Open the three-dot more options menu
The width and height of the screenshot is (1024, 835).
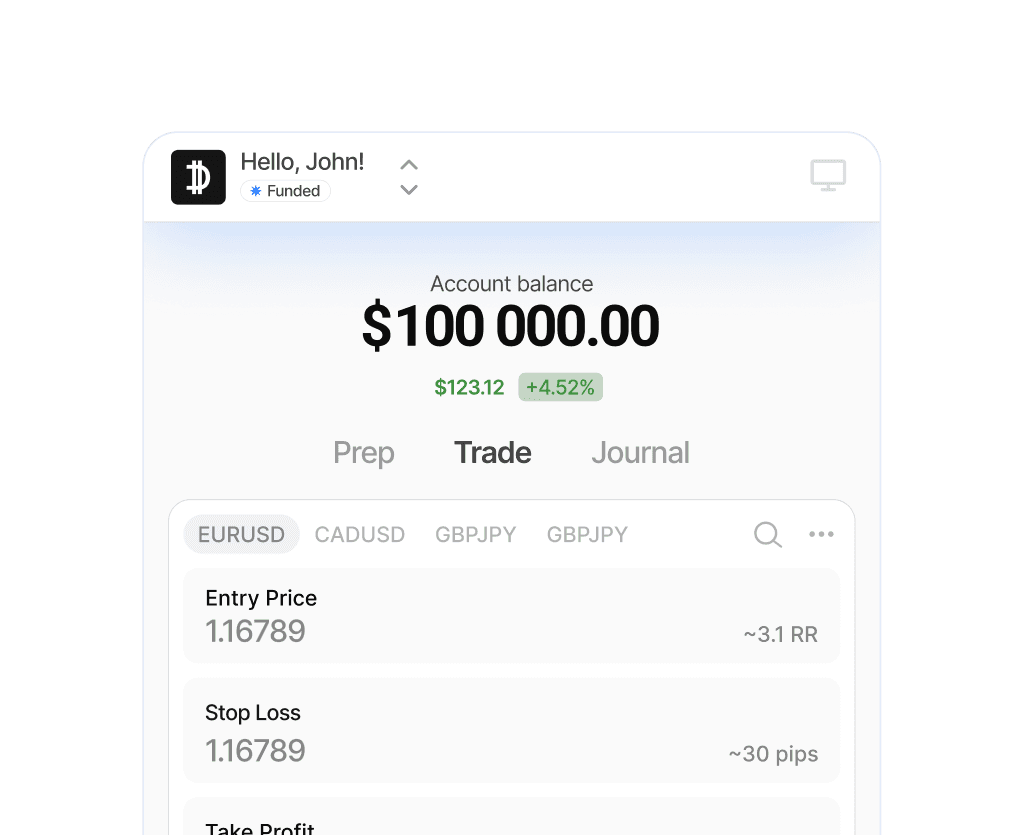821,535
